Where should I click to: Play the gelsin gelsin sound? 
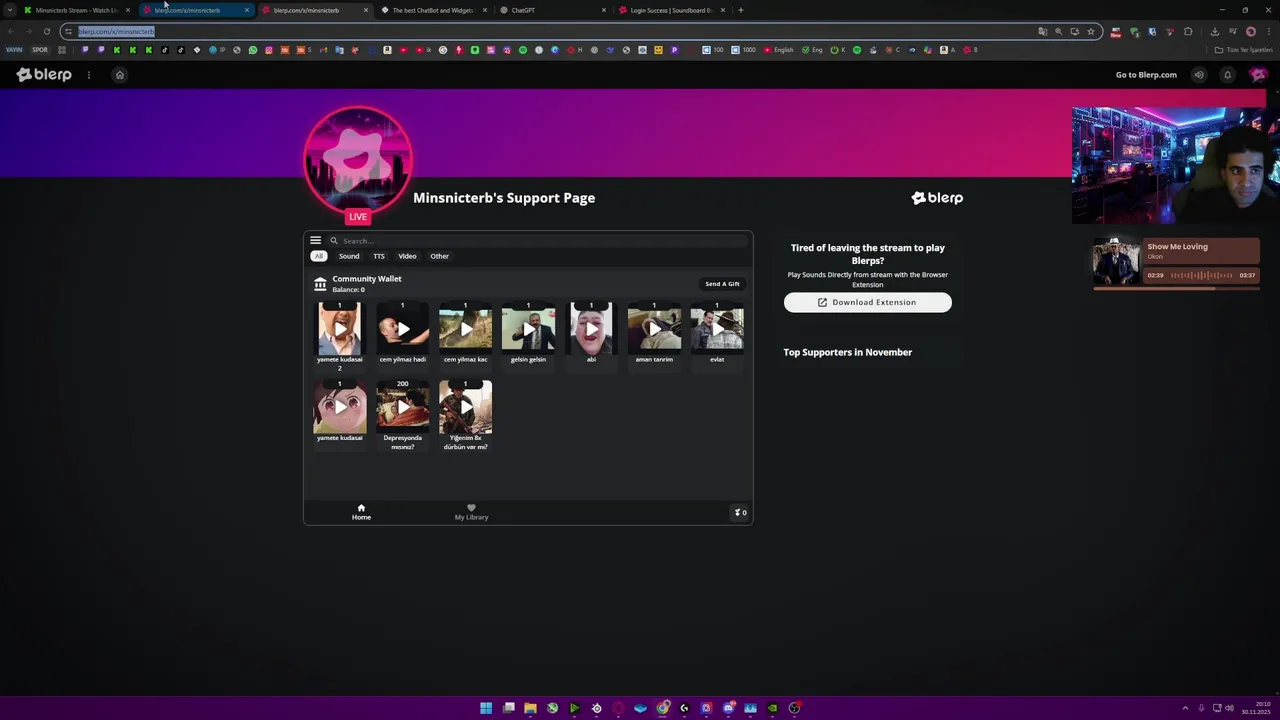[x=528, y=329]
